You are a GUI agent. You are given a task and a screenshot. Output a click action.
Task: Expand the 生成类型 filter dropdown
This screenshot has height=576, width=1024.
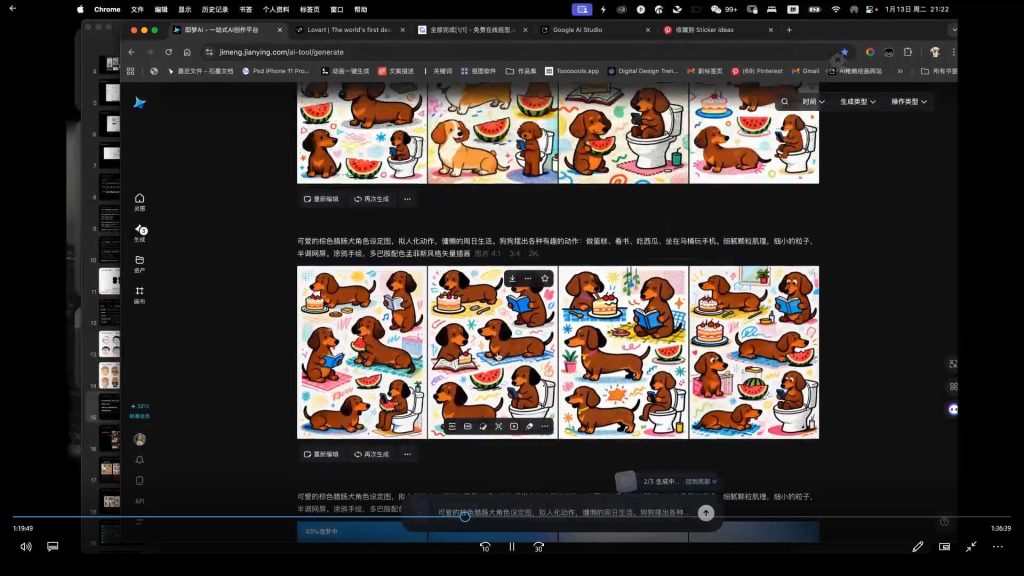point(857,102)
